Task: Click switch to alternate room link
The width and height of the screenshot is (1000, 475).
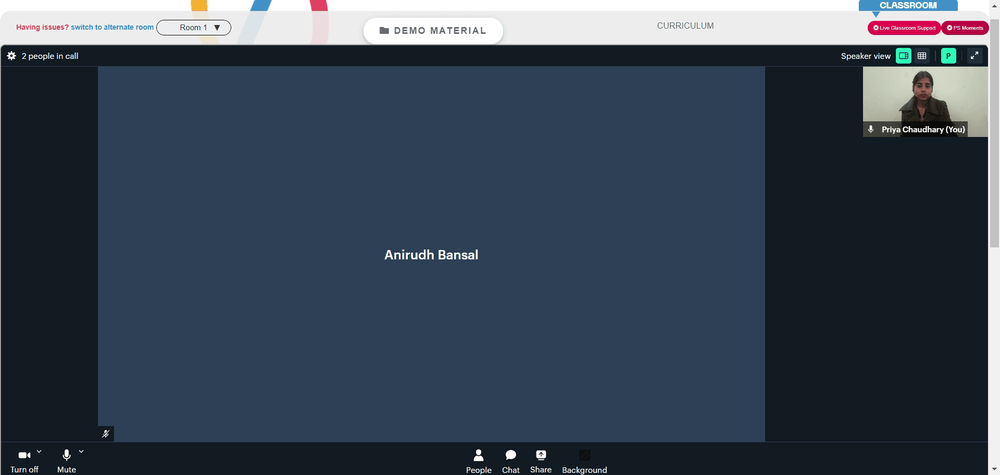Action: 112,27
